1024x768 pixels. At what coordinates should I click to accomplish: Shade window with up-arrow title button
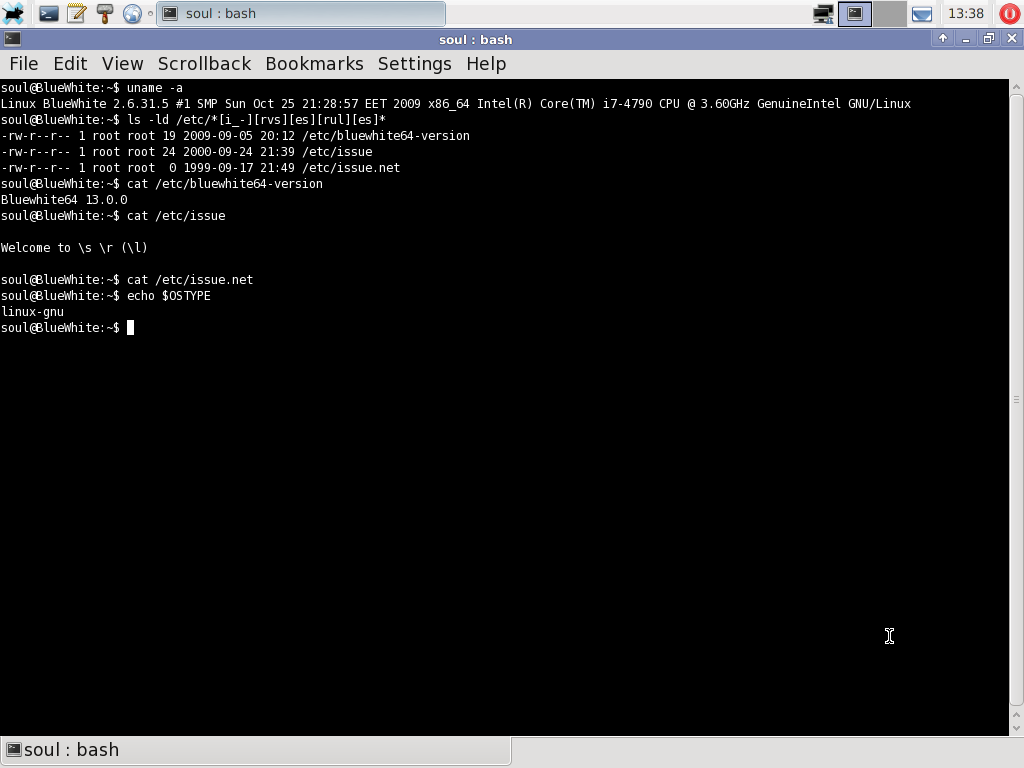pyautogui.click(x=943, y=39)
